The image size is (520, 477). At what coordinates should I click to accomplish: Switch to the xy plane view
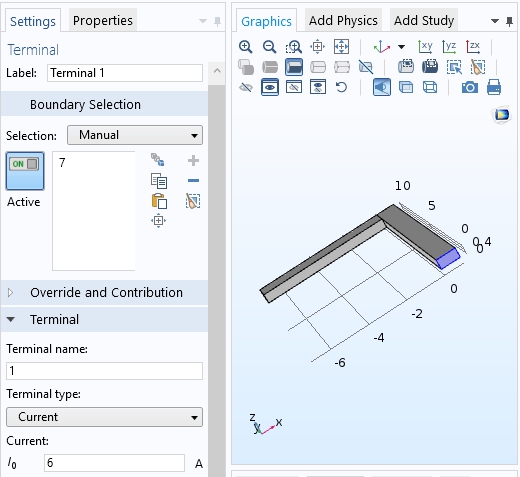pyautogui.click(x=425, y=47)
